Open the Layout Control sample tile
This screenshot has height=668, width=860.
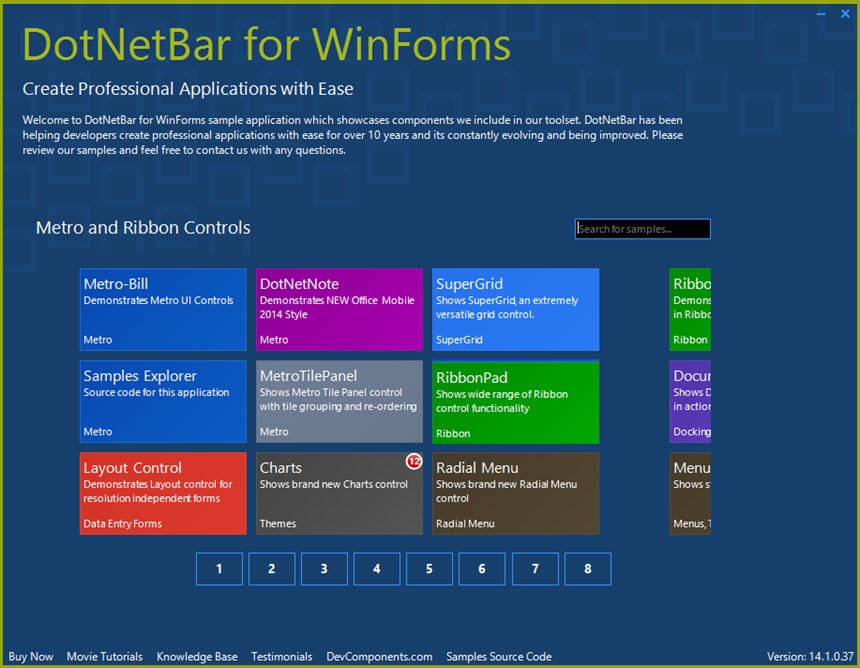pos(163,494)
